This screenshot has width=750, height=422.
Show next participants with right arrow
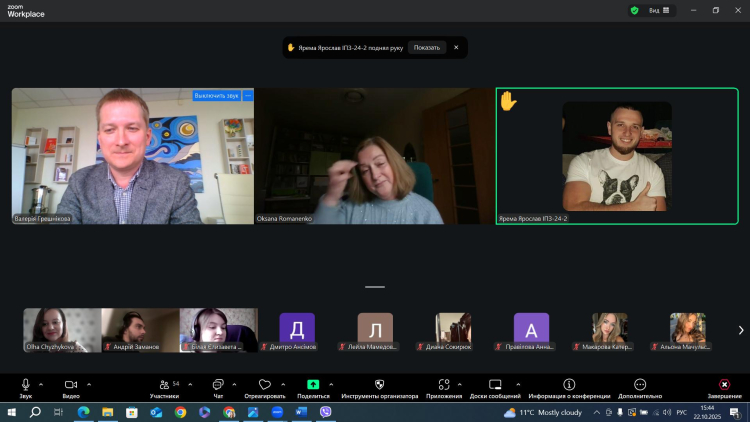point(740,330)
